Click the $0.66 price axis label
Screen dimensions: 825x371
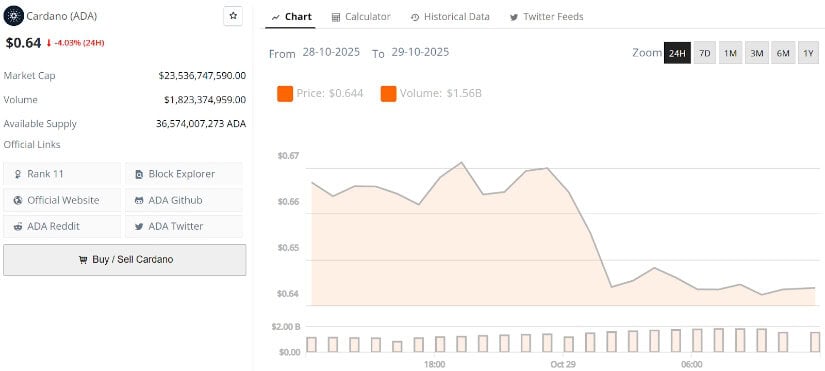(x=288, y=202)
